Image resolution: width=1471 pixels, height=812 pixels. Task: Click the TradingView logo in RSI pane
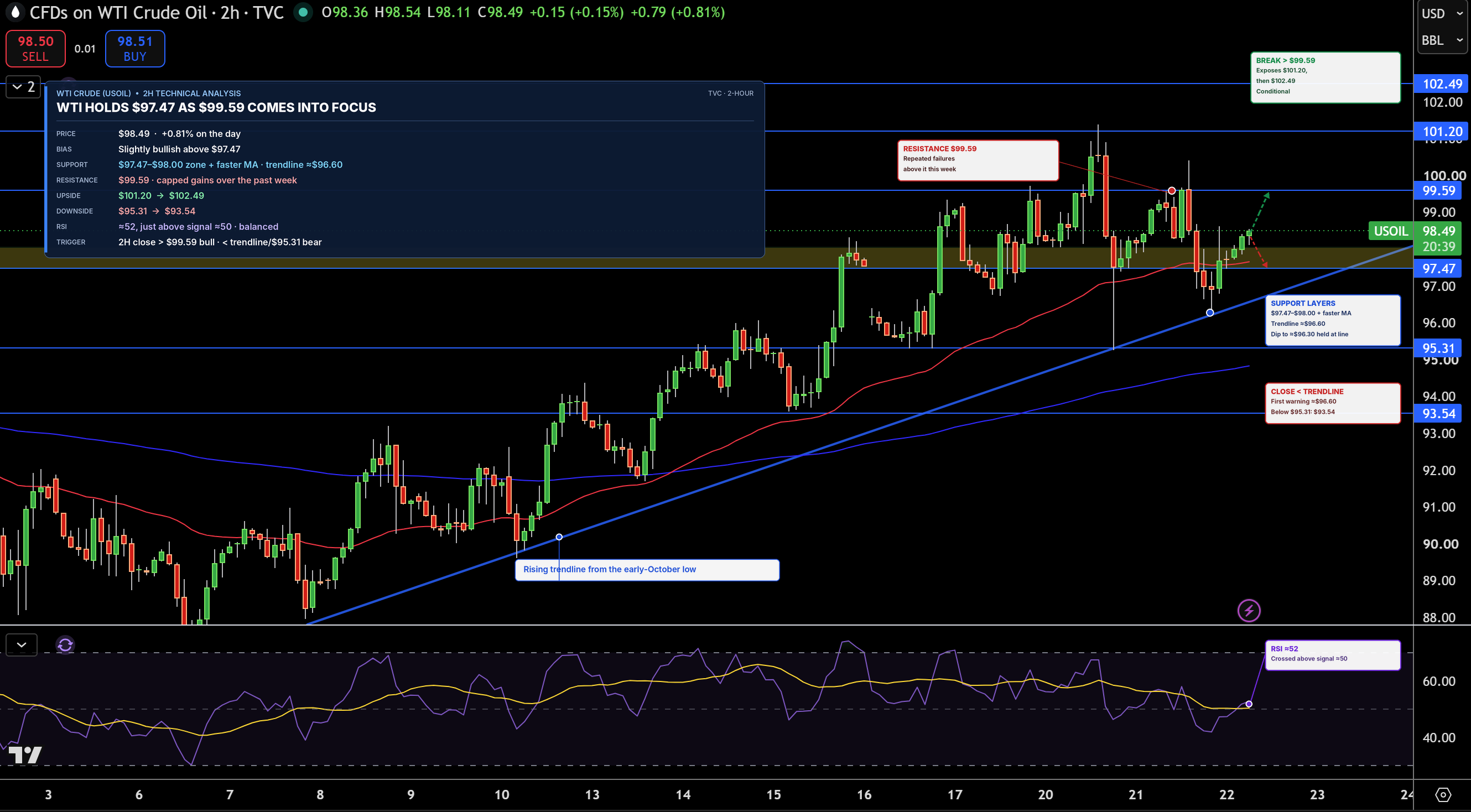25,755
